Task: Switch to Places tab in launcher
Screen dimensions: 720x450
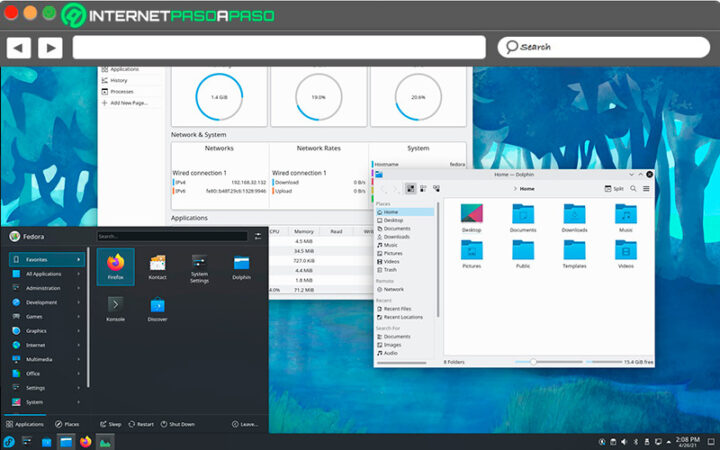Action: point(67,424)
